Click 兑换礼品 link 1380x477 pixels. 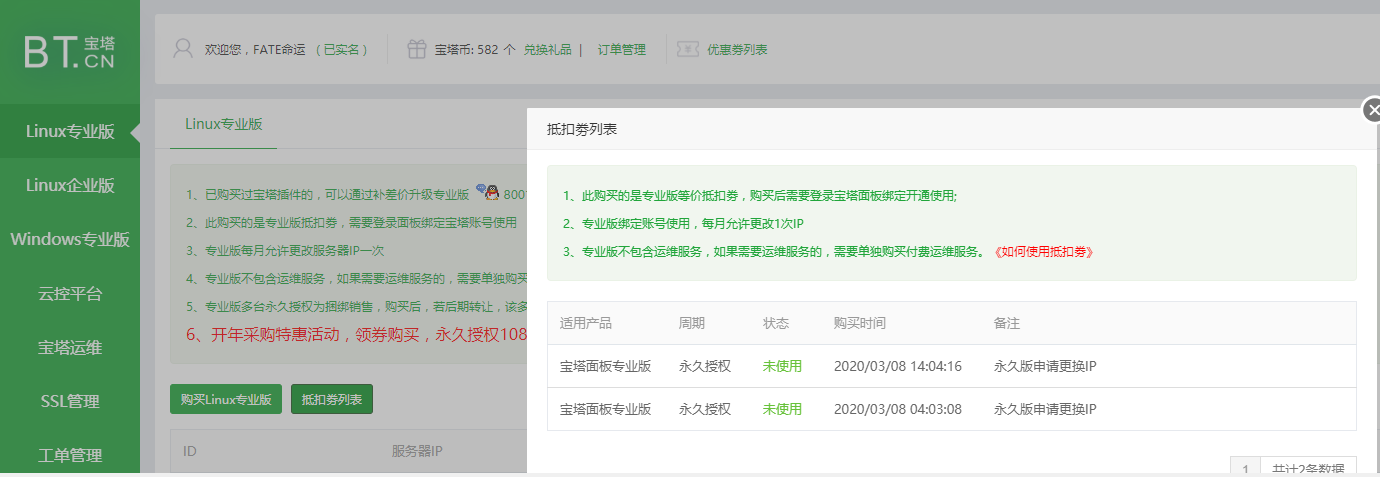click(548, 49)
